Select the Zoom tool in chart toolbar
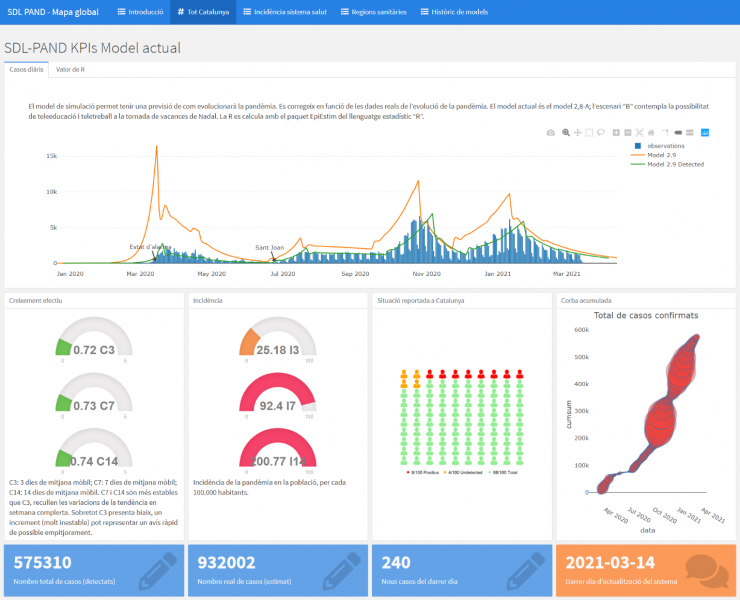 tap(566, 132)
